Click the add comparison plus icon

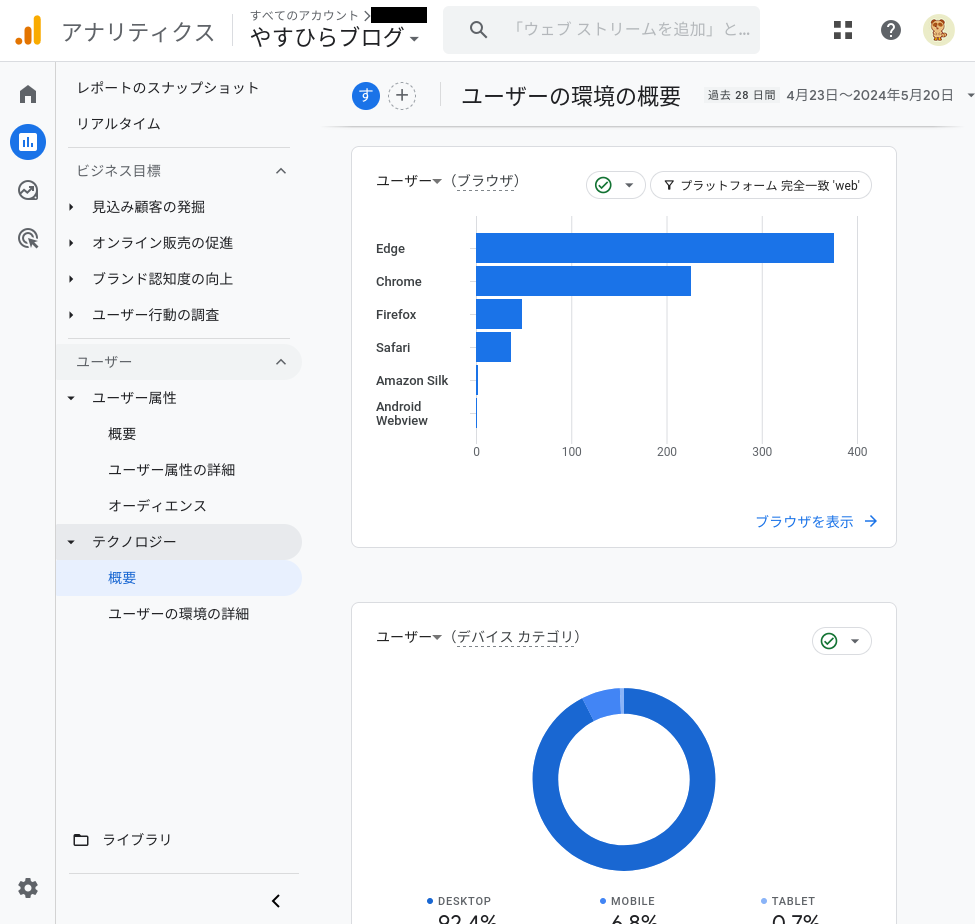tap(401, 96)
